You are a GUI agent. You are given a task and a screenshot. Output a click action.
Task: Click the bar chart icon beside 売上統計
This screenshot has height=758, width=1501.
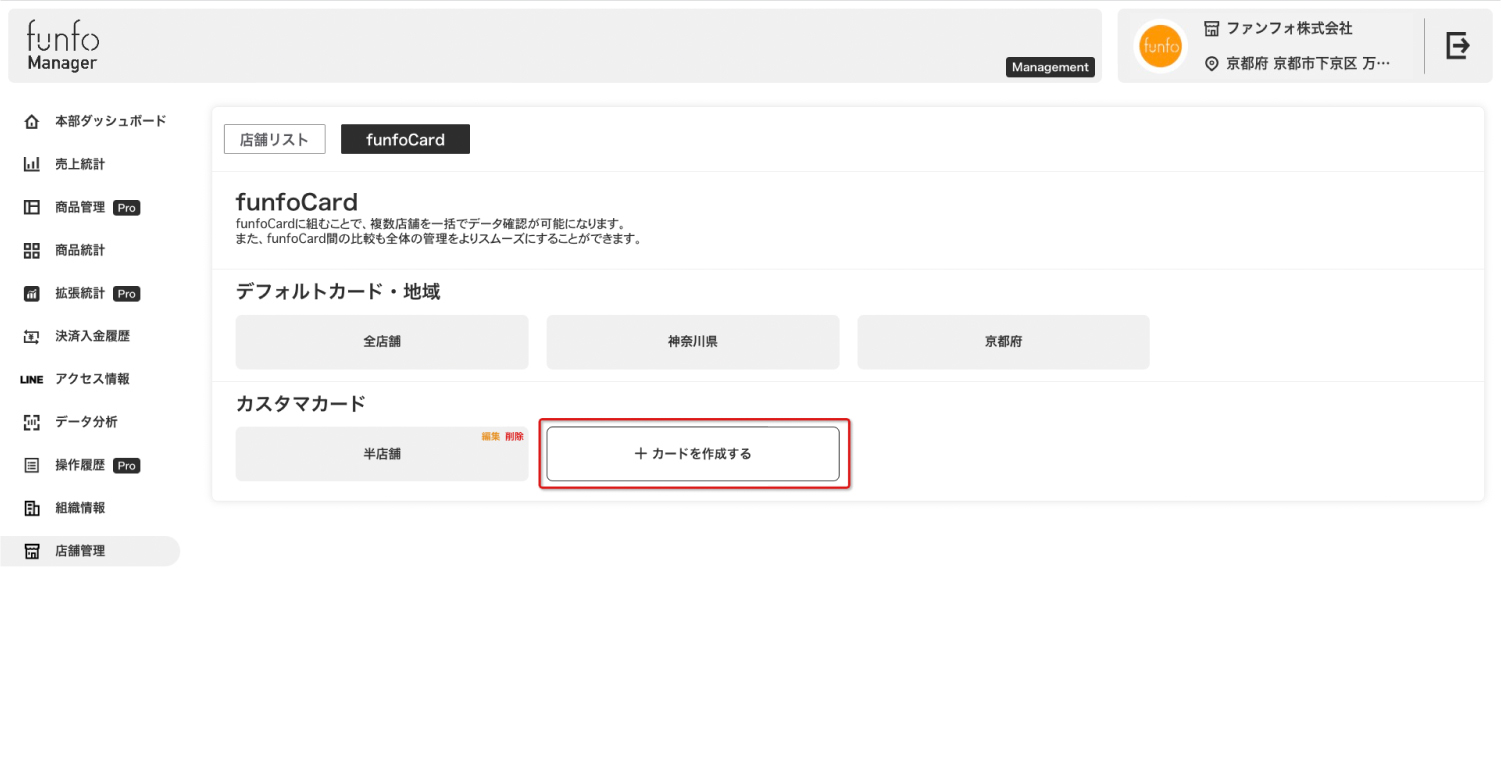click(x=32, y=164)
